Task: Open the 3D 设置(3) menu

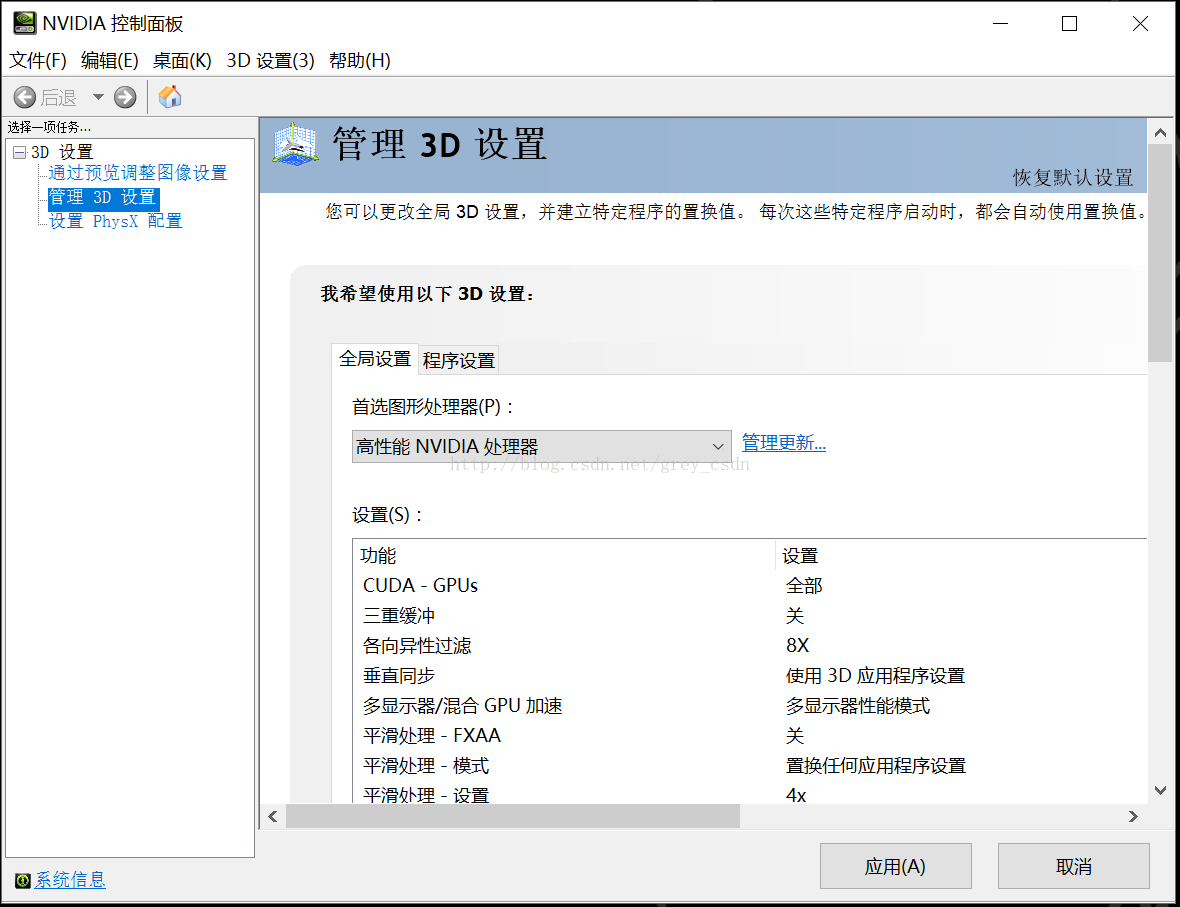Action: tap(270, 60)
